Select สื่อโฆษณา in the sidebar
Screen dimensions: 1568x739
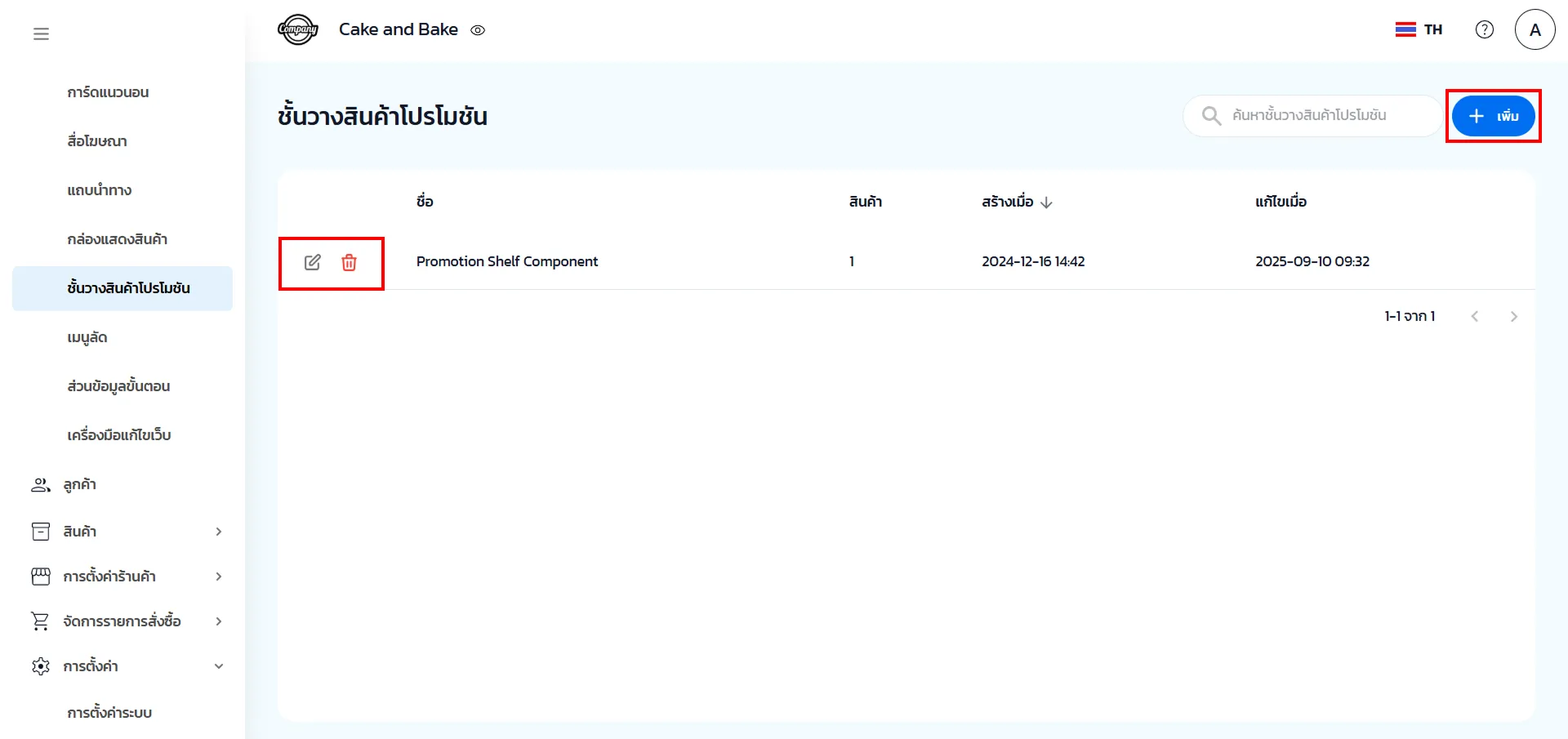[x=97, y=141]
